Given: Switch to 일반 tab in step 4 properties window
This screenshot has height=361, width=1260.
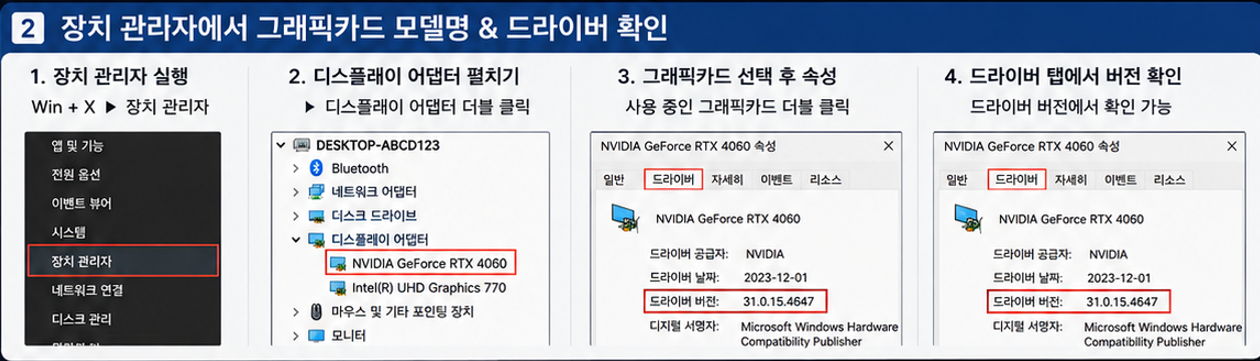Looking at the screenshot, I should (x=958, y=180).
